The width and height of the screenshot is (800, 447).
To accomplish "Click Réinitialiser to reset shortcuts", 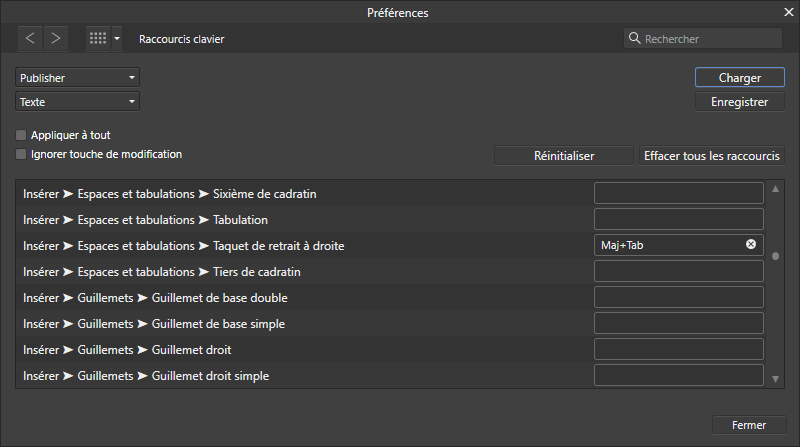I will click(x=564, y=156).
